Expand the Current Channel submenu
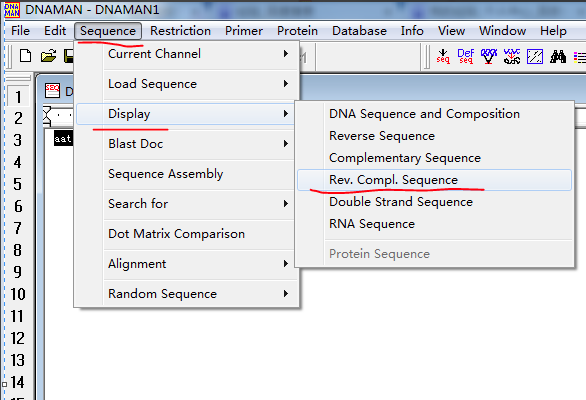The image size is (586, 400). [x=187, y=54]
